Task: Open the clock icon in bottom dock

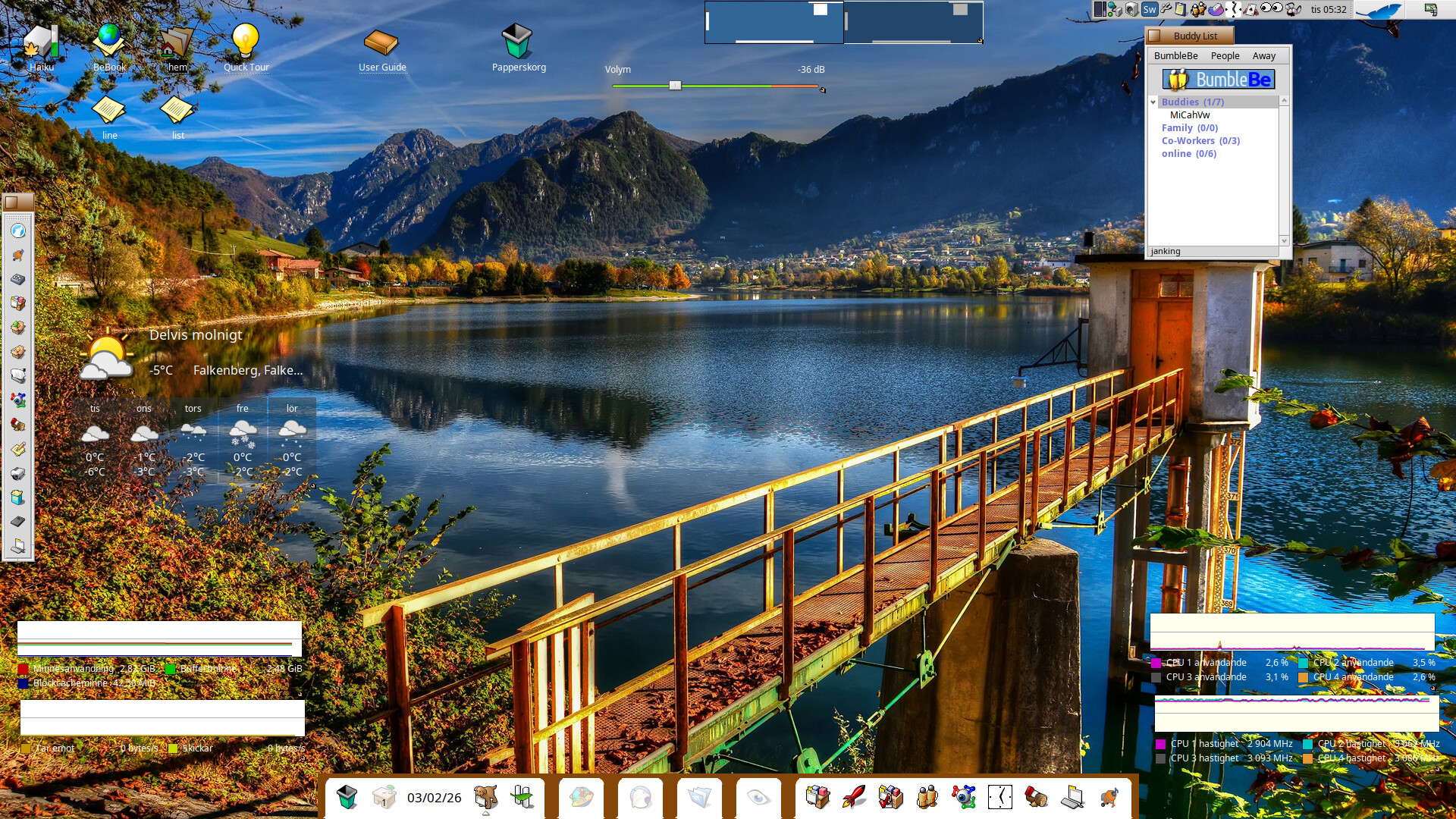Action: pyautogui.click(x=999, y=797)
